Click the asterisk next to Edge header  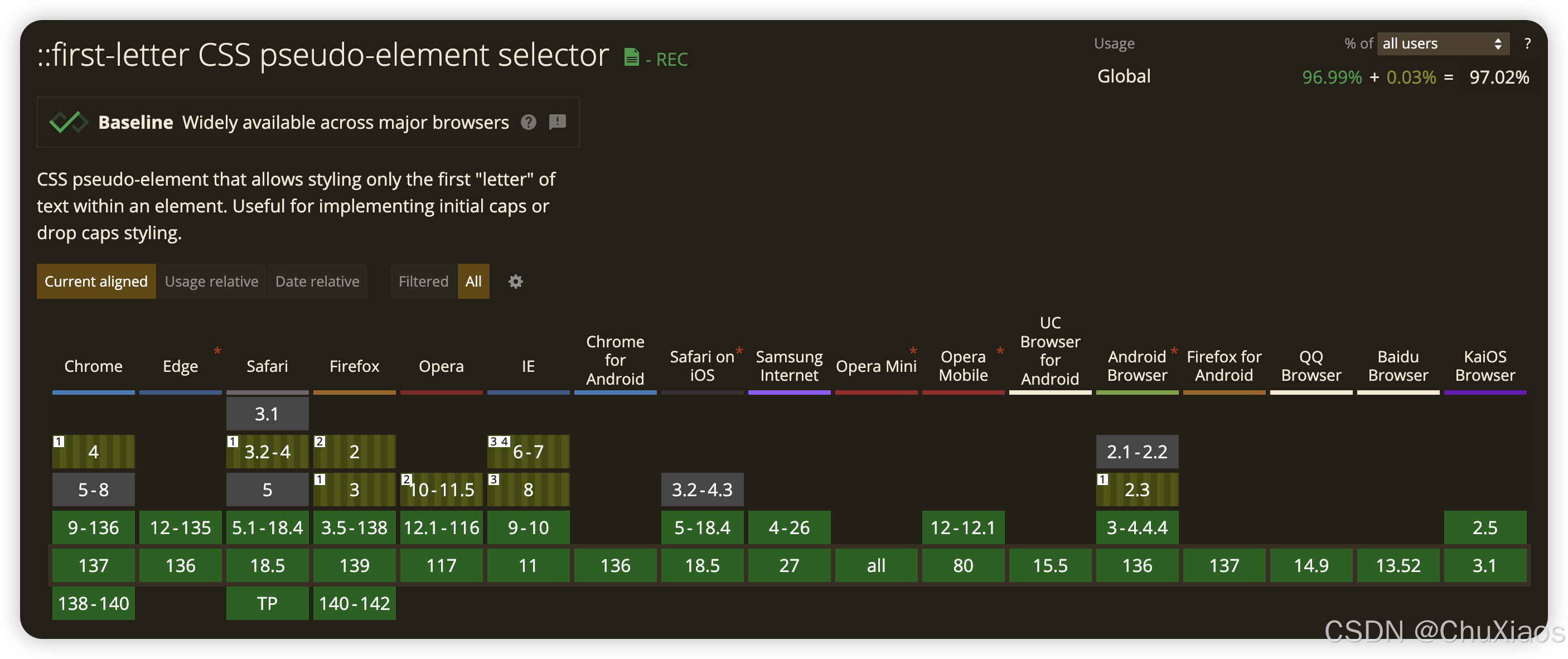(x=217, y=351)
